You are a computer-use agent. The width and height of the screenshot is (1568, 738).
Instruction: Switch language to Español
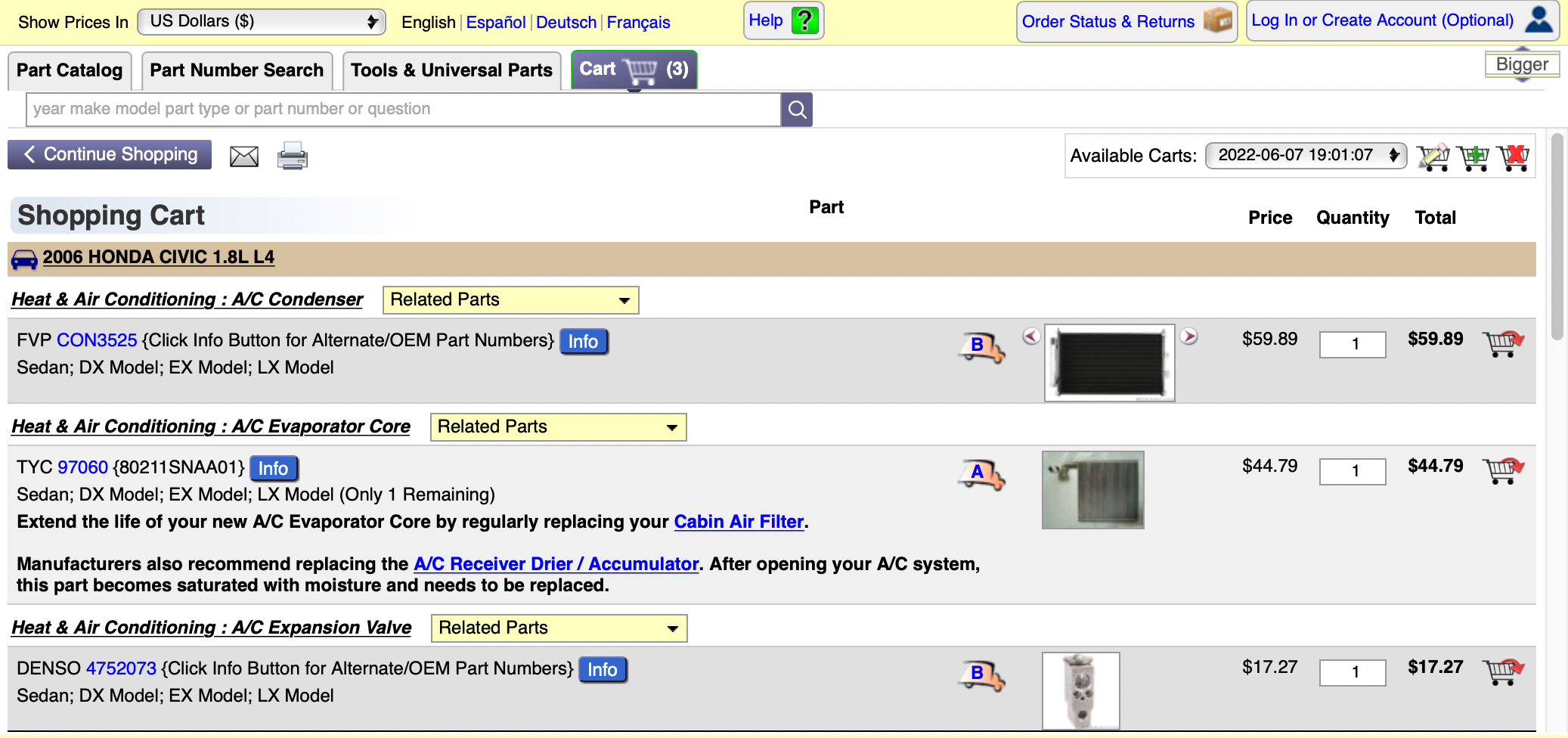496,23
